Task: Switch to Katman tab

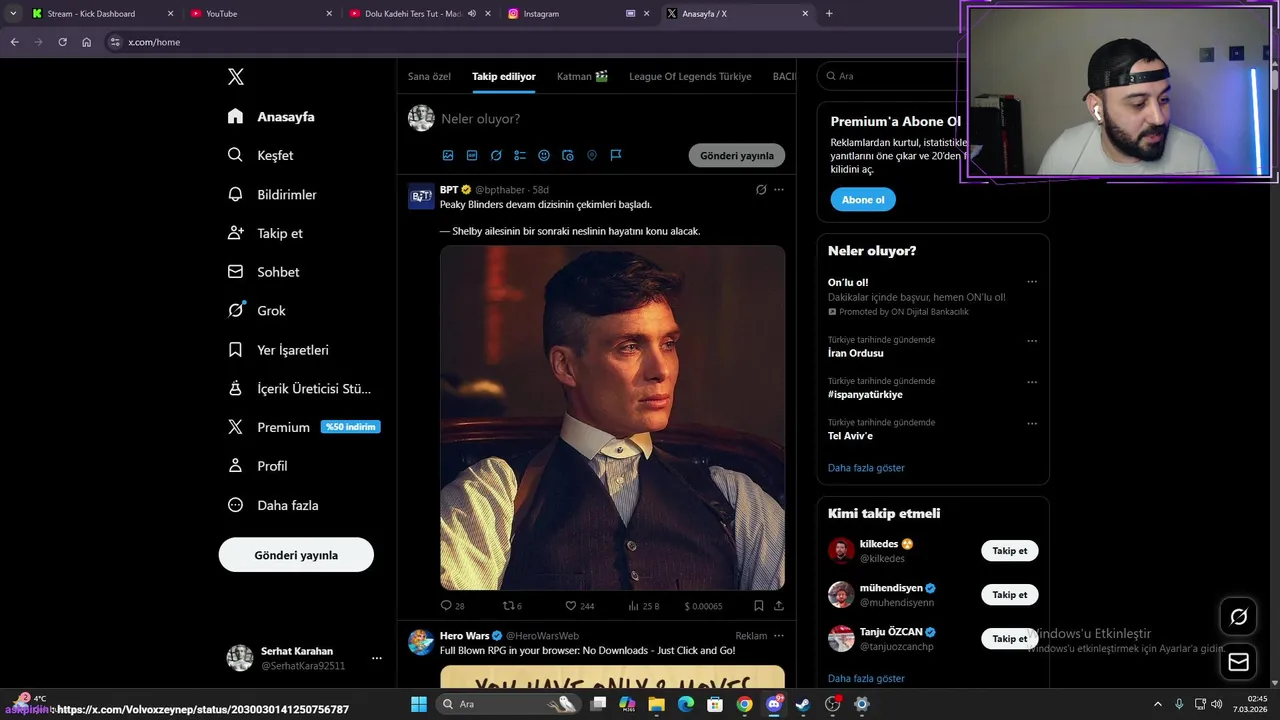Action: (582, 76)
